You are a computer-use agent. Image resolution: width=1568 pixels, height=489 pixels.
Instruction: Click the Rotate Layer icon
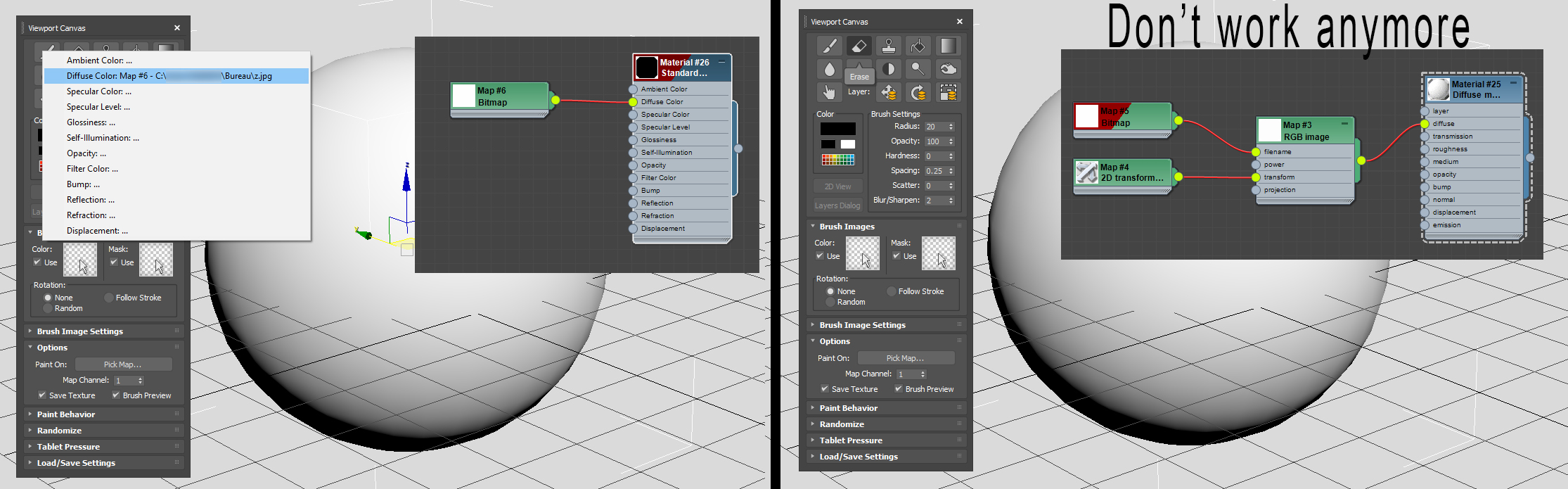click(918, 92)
